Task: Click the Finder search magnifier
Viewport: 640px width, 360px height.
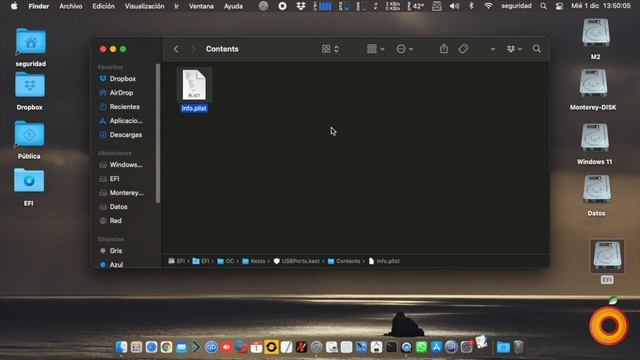Action: [537, 49]
